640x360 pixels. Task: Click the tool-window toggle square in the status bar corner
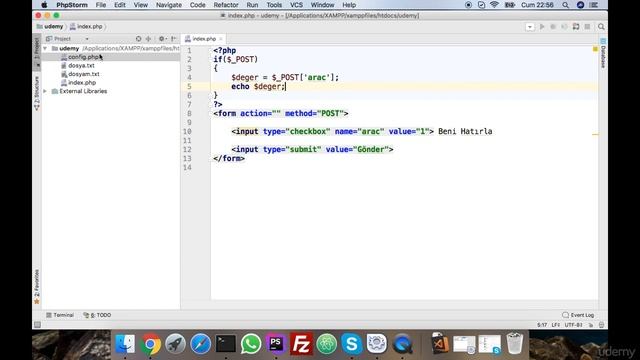pyautogui.click(x=37, y=324)
